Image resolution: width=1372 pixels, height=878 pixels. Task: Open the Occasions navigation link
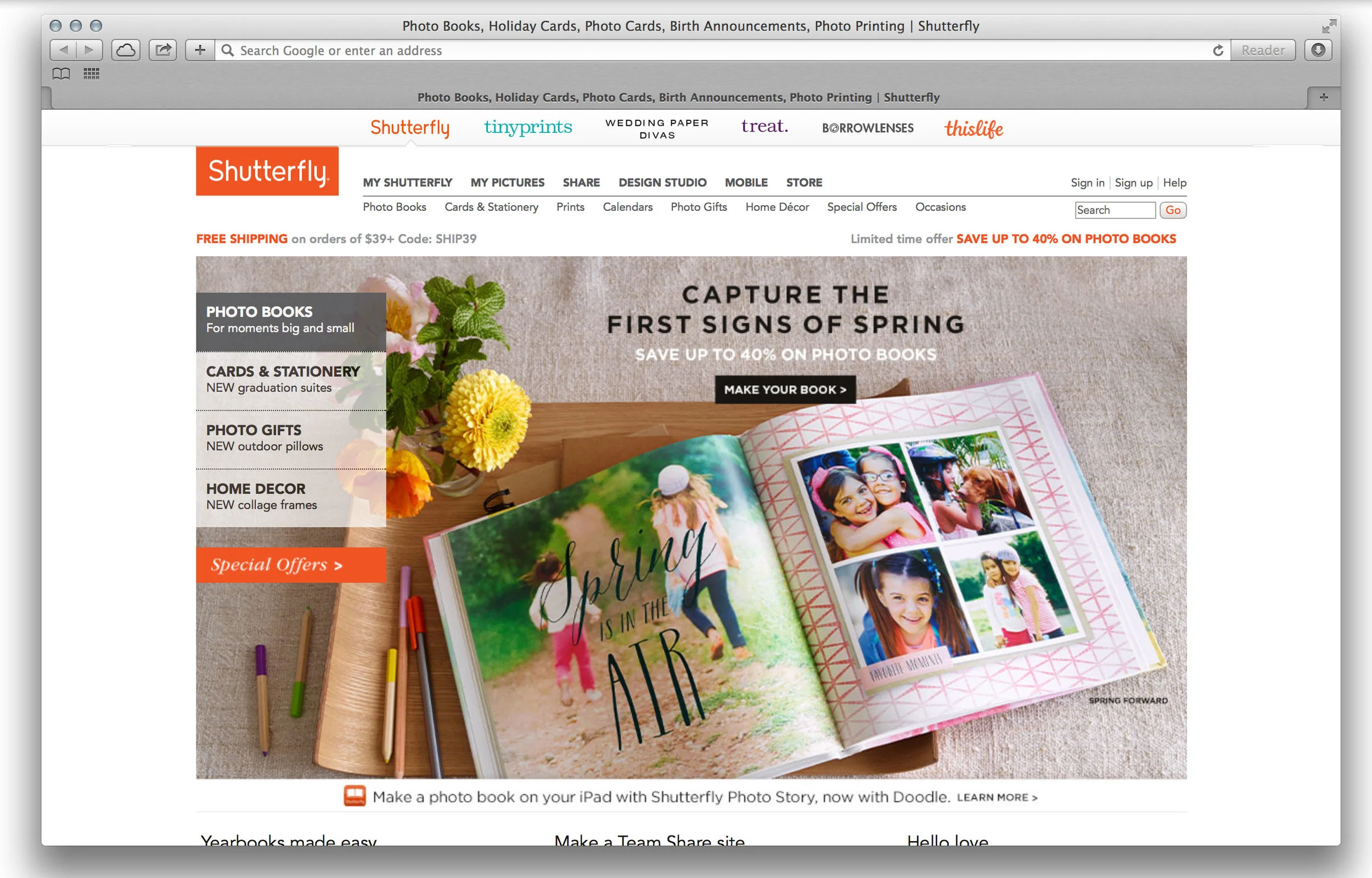941,207
